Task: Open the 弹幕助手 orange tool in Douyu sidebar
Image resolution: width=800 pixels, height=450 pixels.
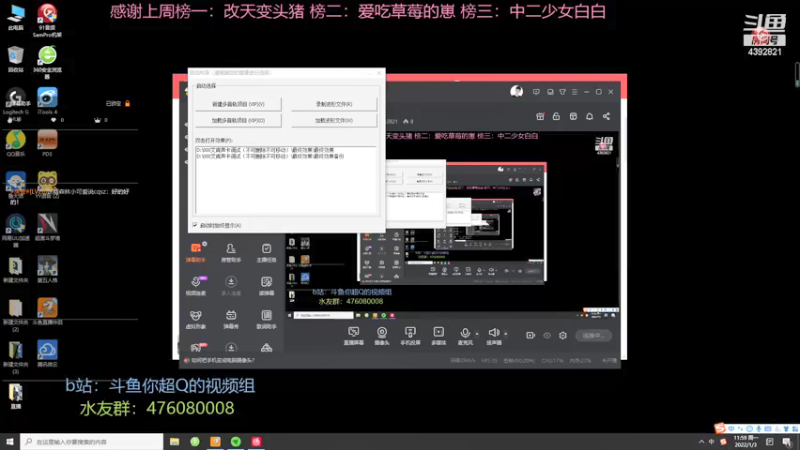Action: point(196,252)
